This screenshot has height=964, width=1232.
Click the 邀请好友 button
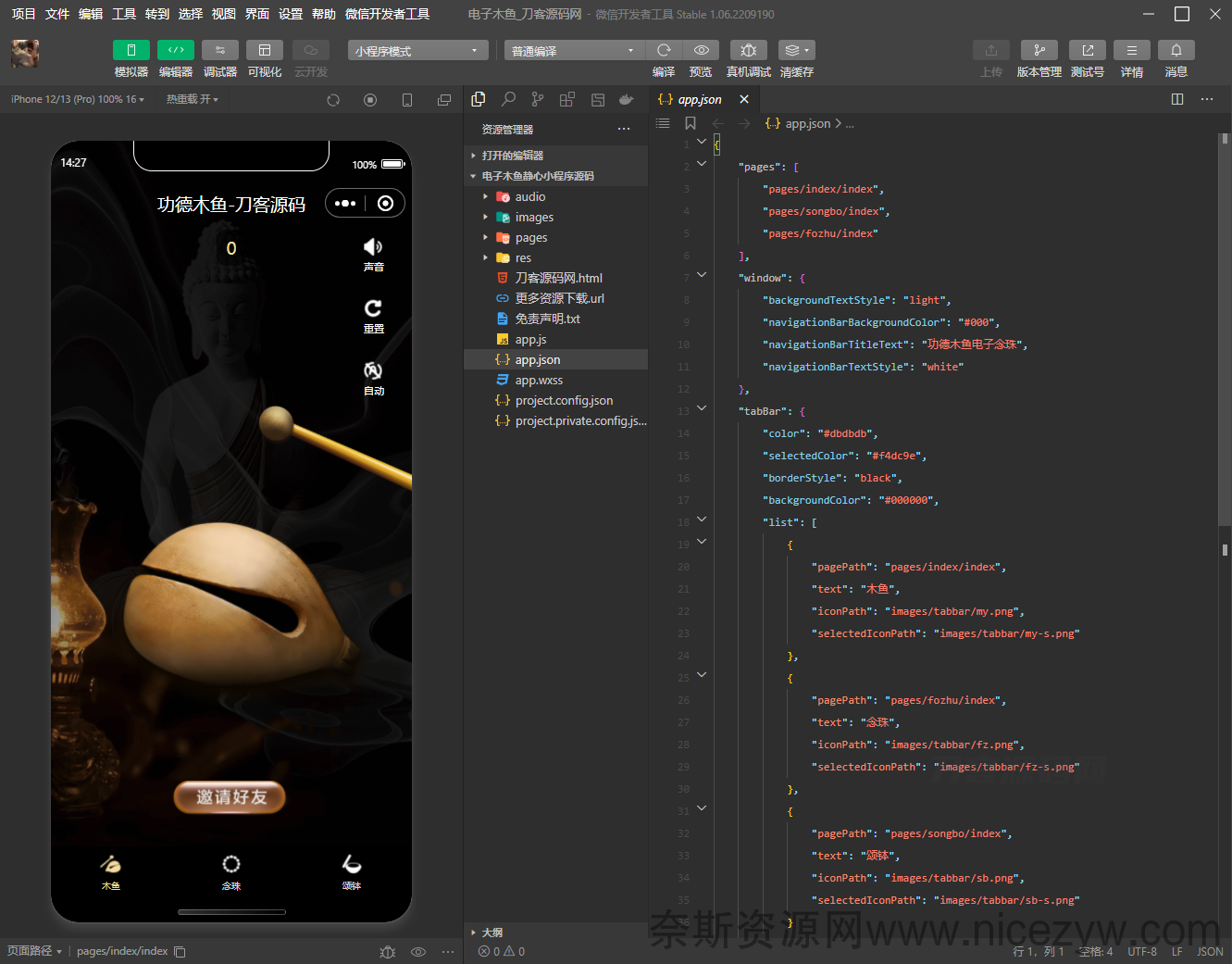click(x=230, y=796)
